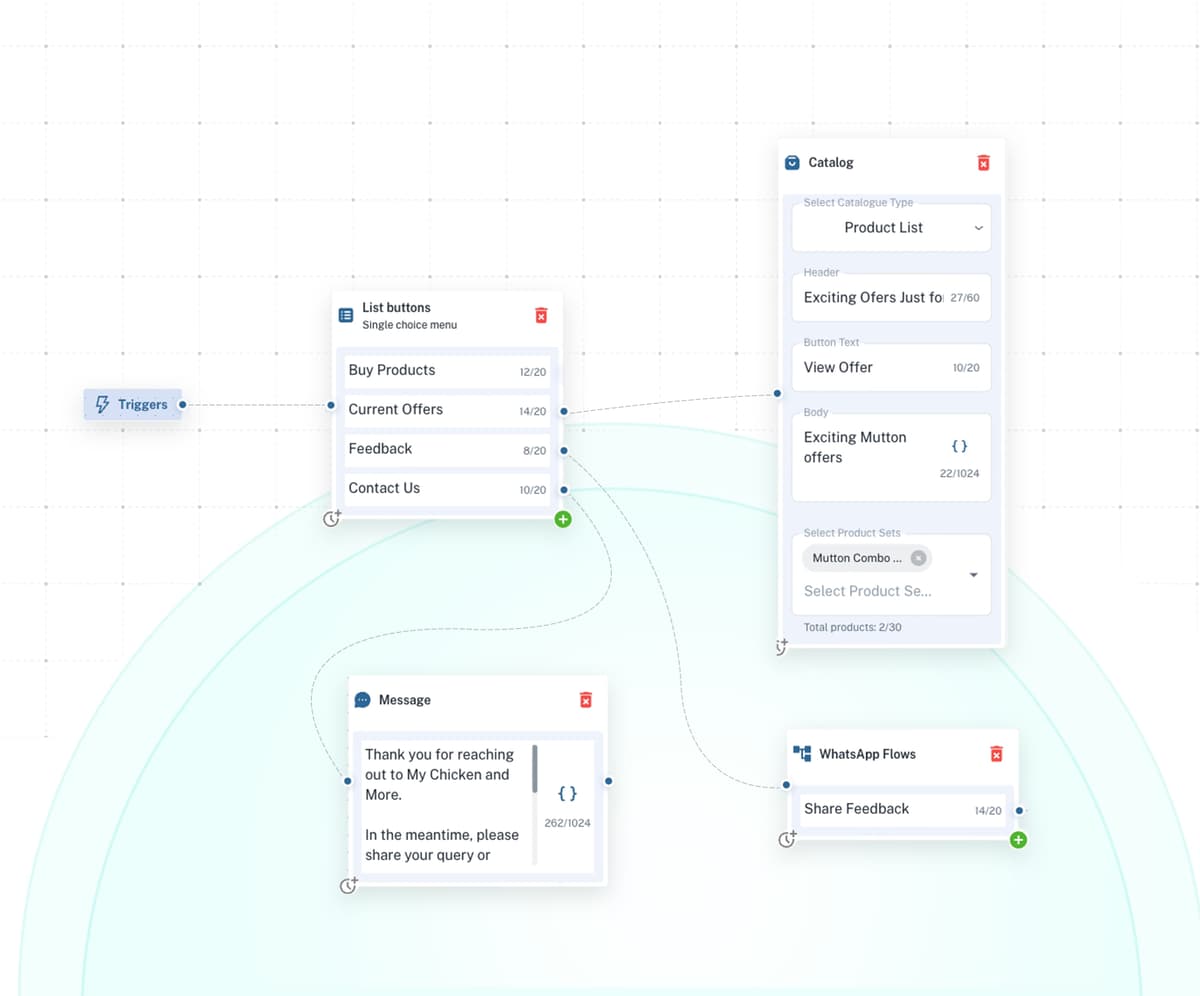
Task: Open Select Catalogue Type dropdown
Action: 891,228
